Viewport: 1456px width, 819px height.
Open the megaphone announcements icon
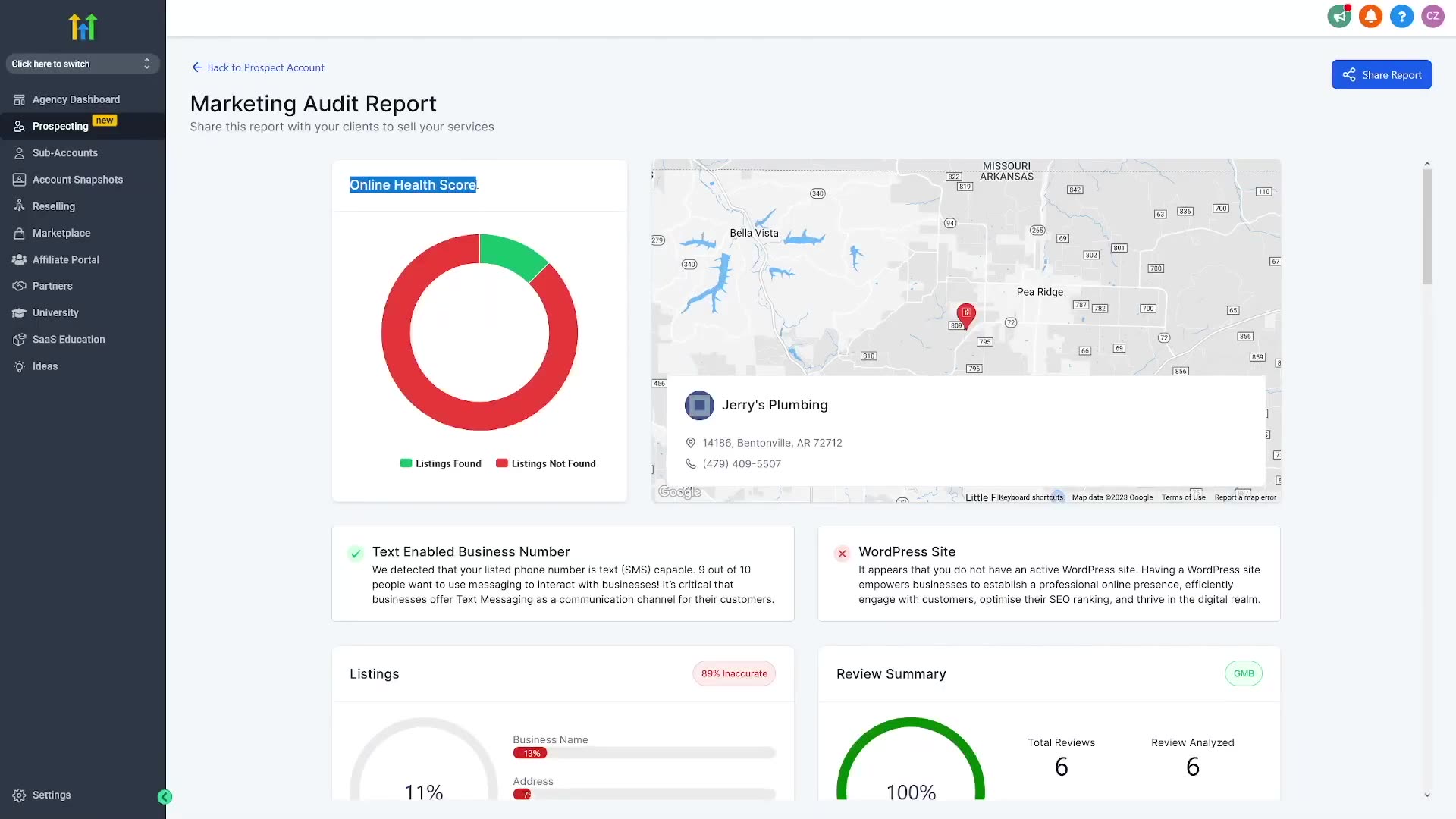tap(1340, 16)
